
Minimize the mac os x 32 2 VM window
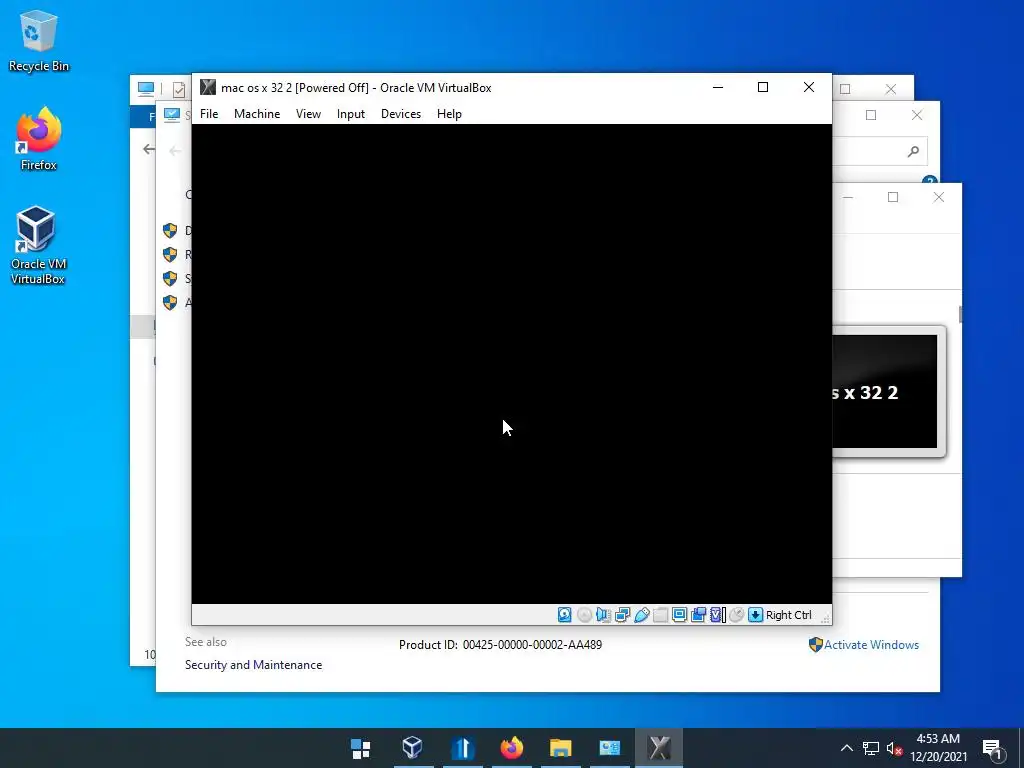coord(718,88)
